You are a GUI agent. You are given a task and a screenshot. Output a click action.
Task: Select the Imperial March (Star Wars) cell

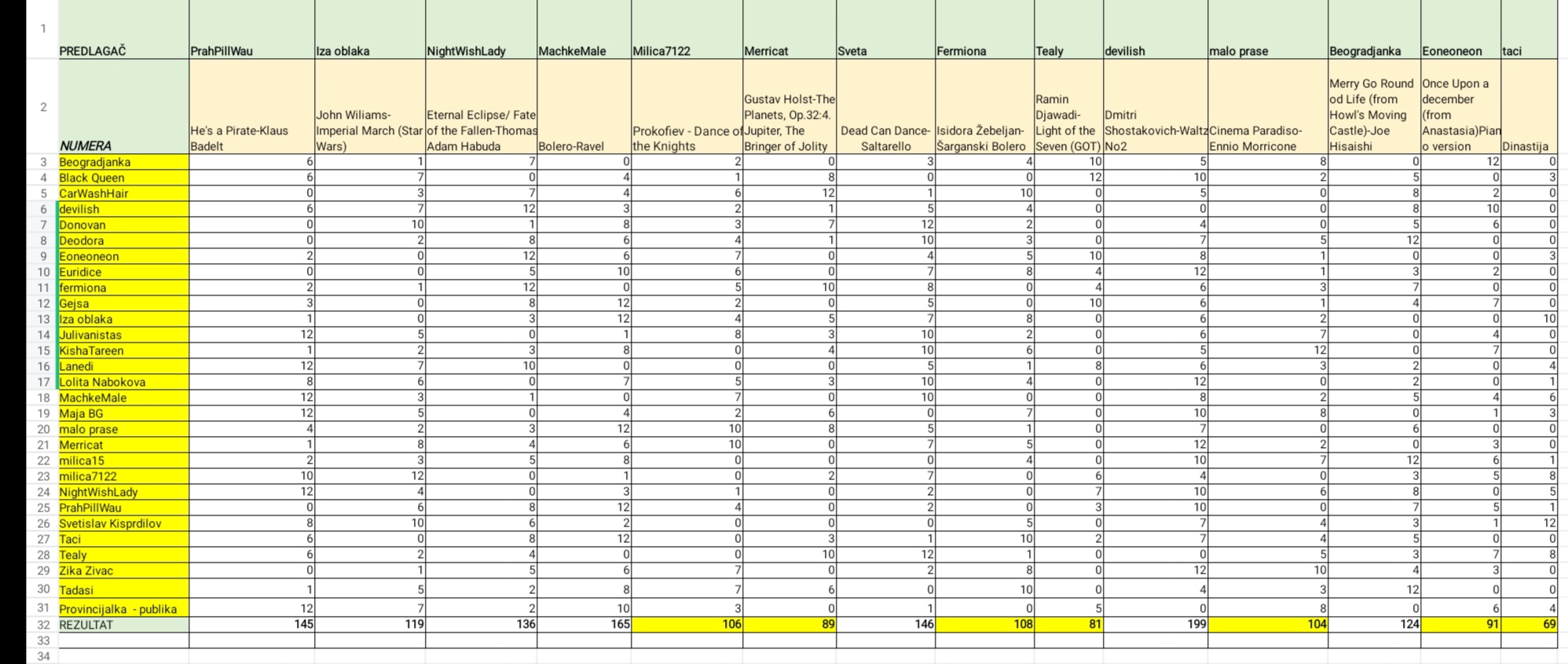coord(370,107)
